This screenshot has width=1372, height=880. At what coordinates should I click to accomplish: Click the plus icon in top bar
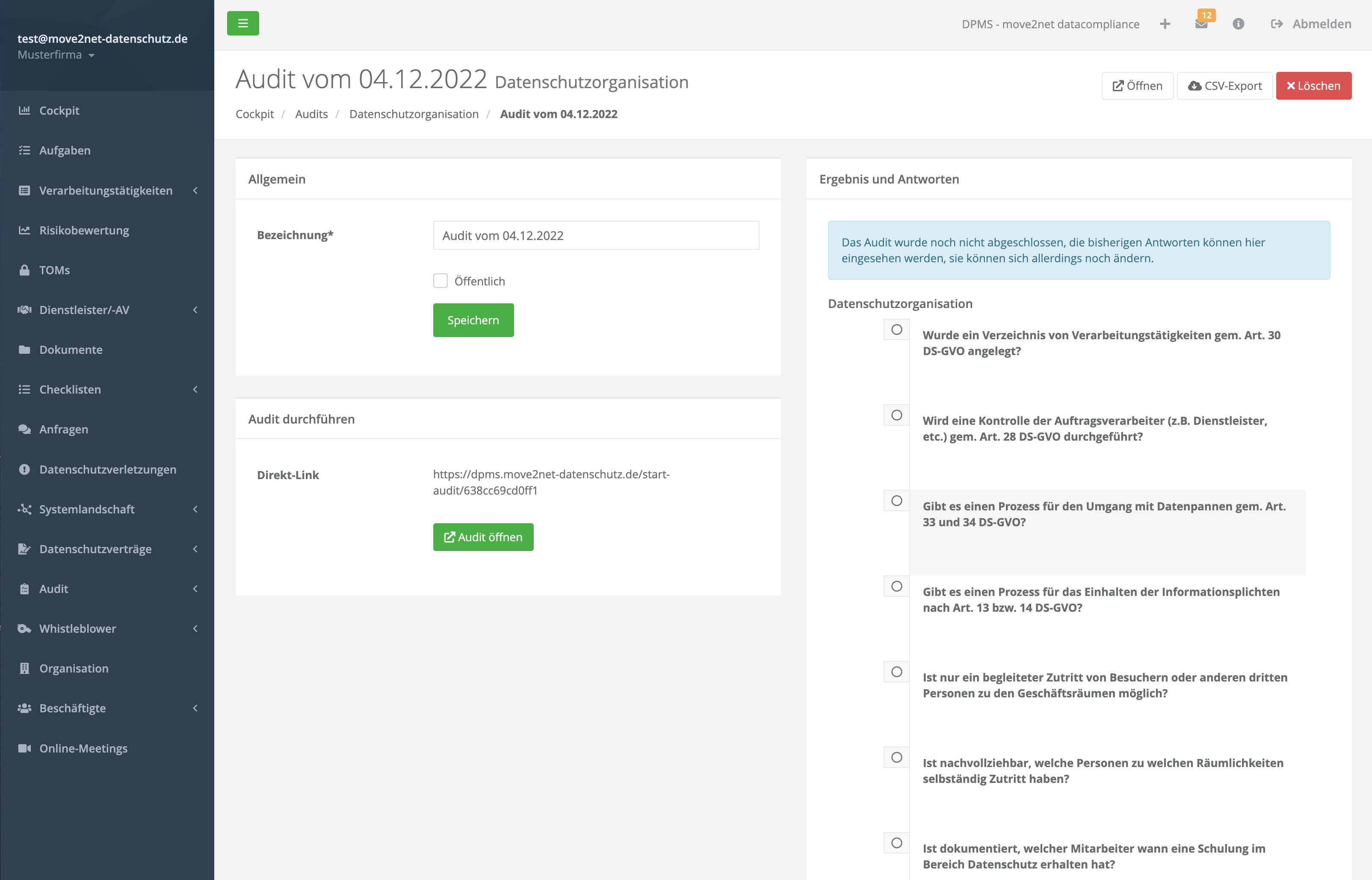tap(1165, 24)
